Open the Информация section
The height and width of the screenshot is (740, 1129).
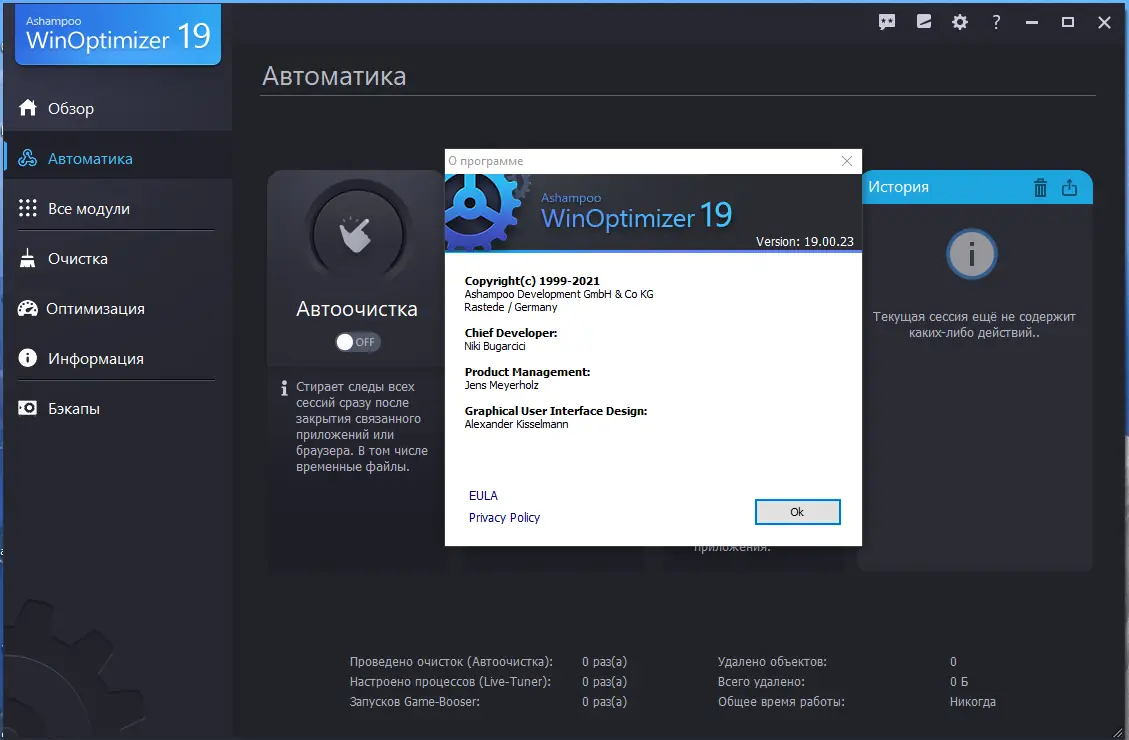pyautogui.click(x=27, y=358)
